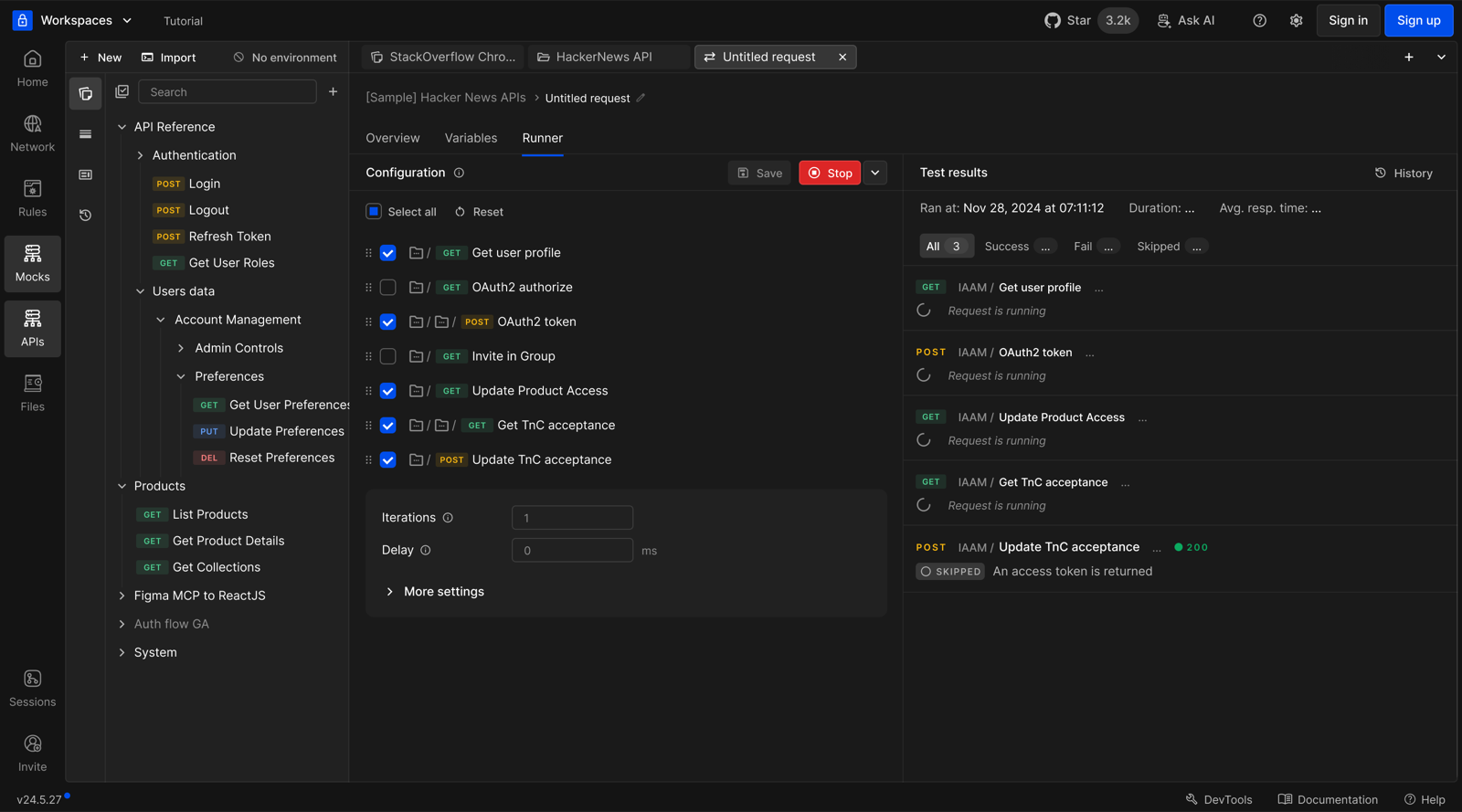The image size is (1462, 812).
Task: Add a new tab with plus icon
Action: point(1409,57)
